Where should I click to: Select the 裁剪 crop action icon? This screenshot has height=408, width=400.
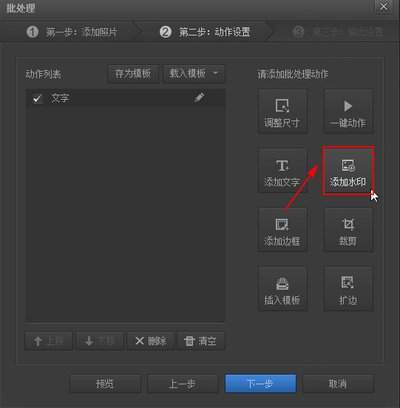[x=348, y=224]
